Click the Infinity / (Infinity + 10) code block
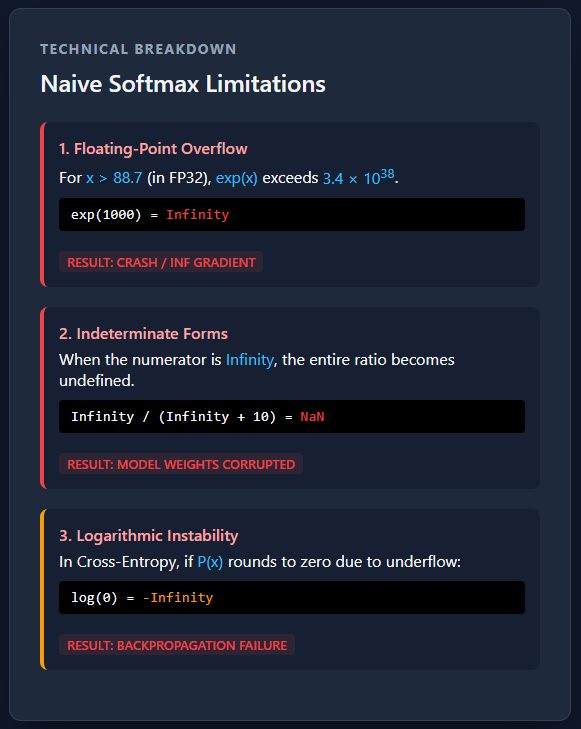Viewport: 581px width, 729px height. [x=292, y=417]
